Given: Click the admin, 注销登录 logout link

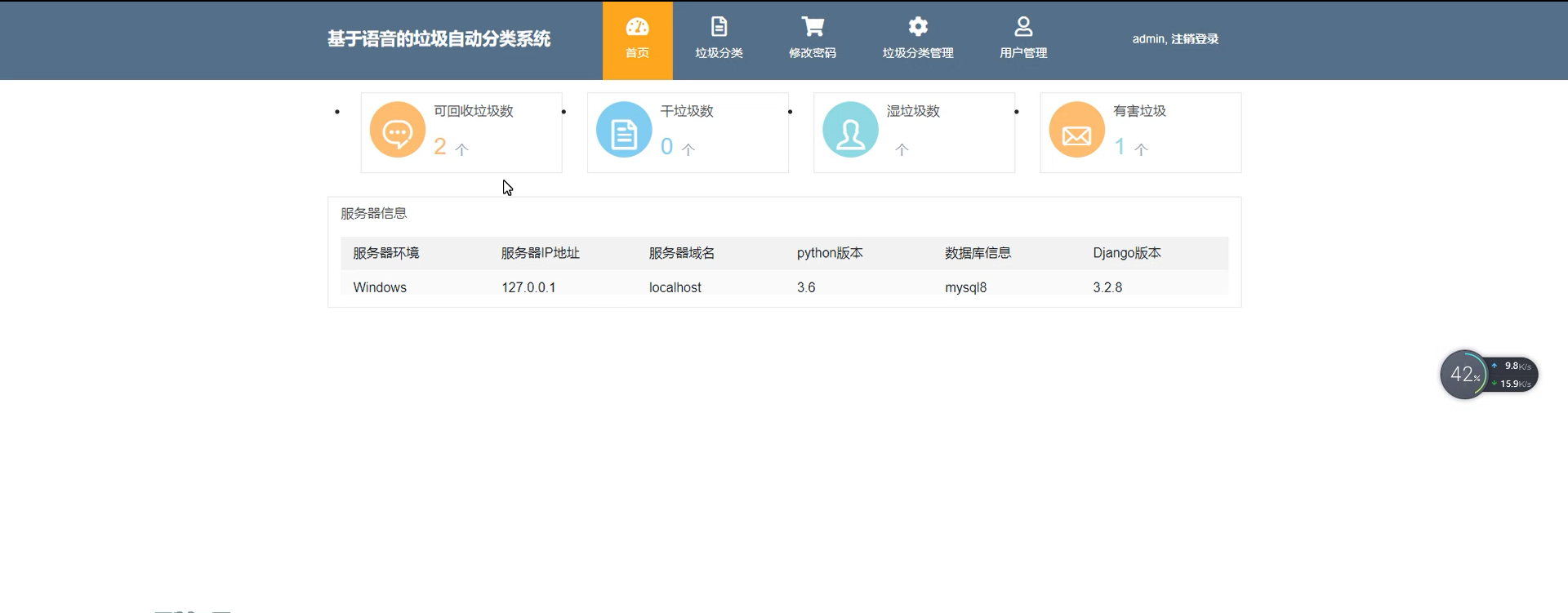Looking at the screenshot, I should [x=1175, y=39].
